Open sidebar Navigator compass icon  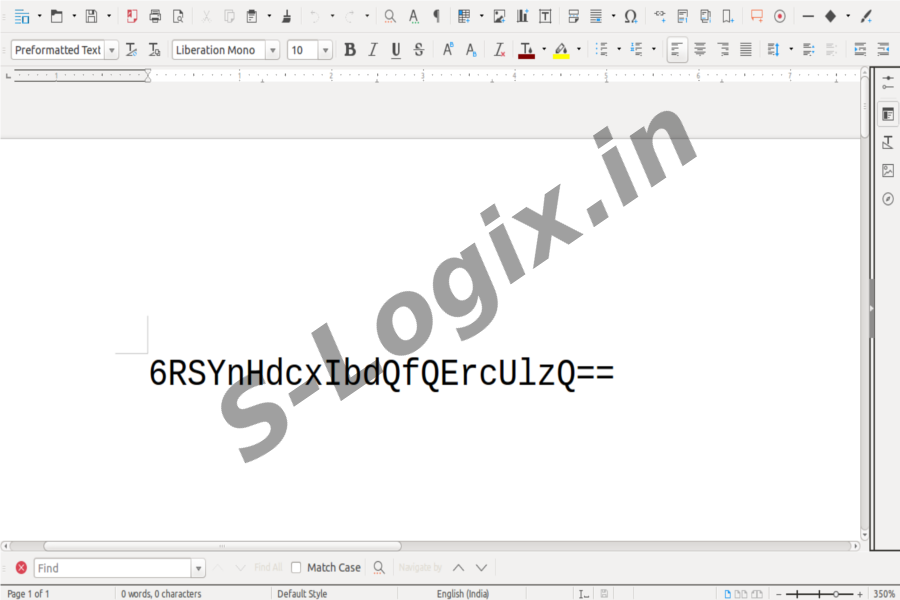[888, 199]
